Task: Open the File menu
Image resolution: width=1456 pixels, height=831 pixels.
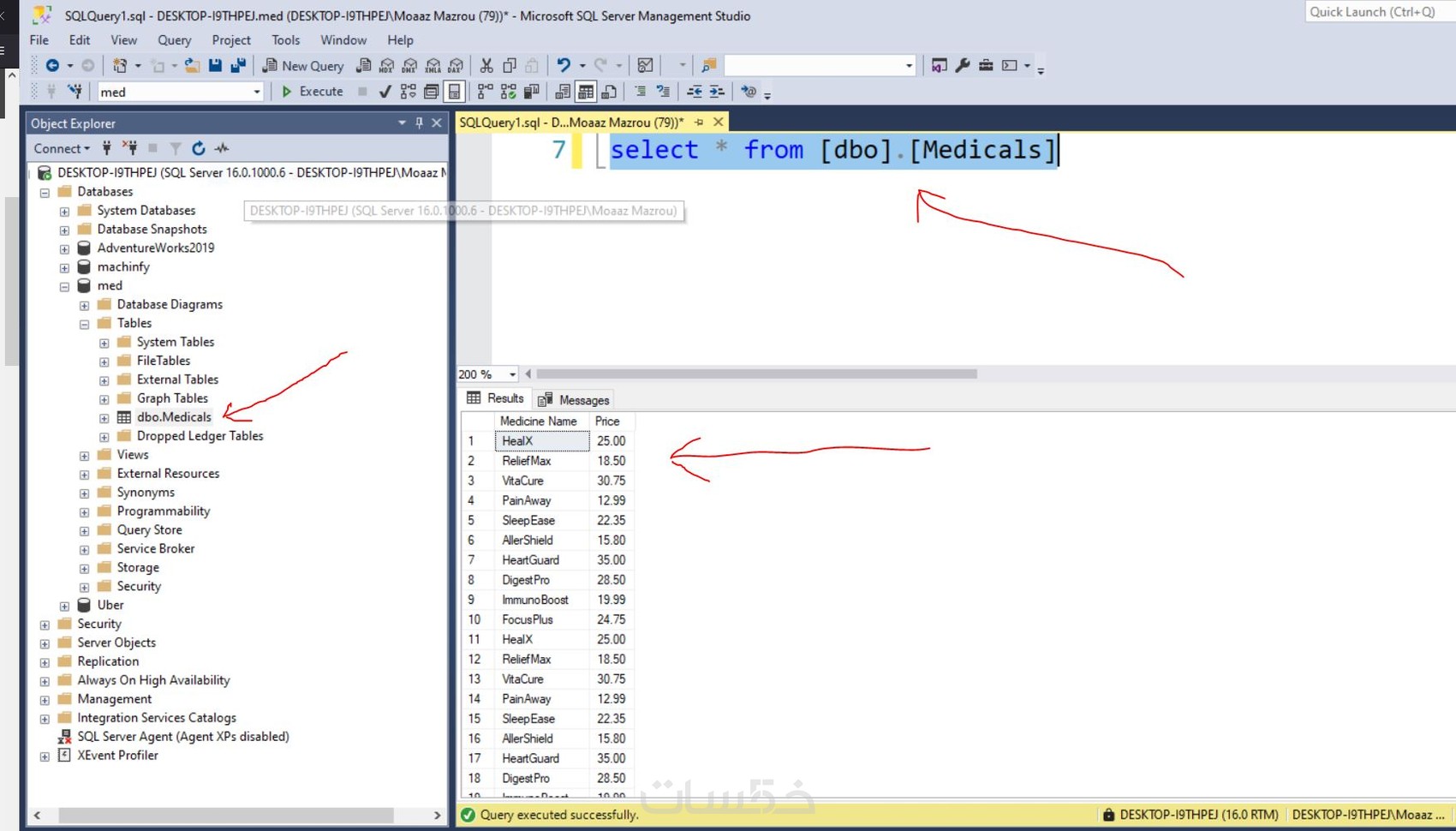Action: 39,40
